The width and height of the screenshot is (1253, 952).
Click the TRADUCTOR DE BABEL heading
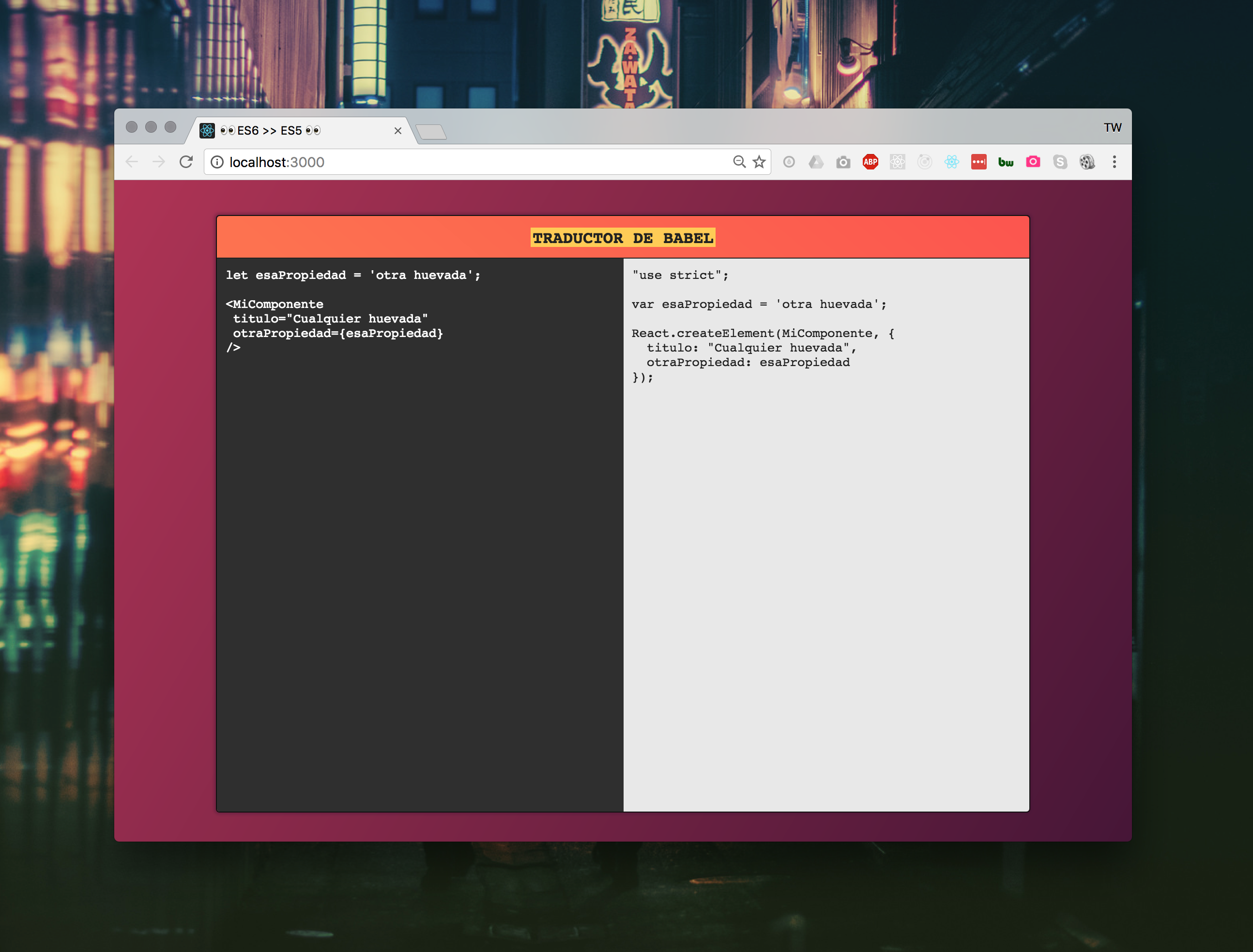pyautogui.click(x=623, y=238)
